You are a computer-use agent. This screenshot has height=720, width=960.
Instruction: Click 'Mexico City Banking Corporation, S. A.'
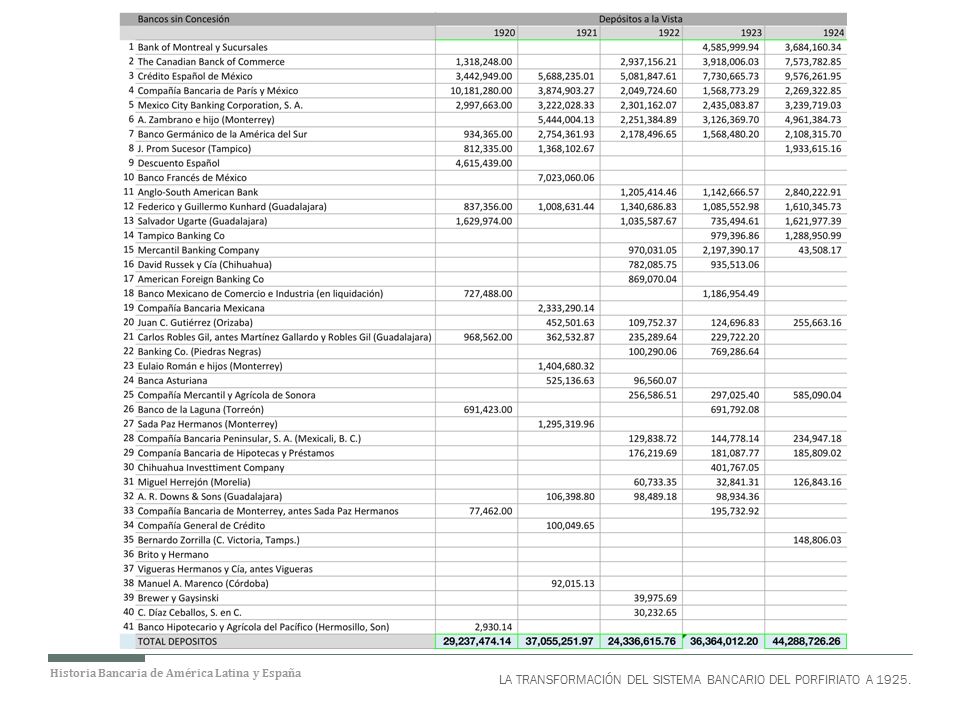(x=220, y=105)
